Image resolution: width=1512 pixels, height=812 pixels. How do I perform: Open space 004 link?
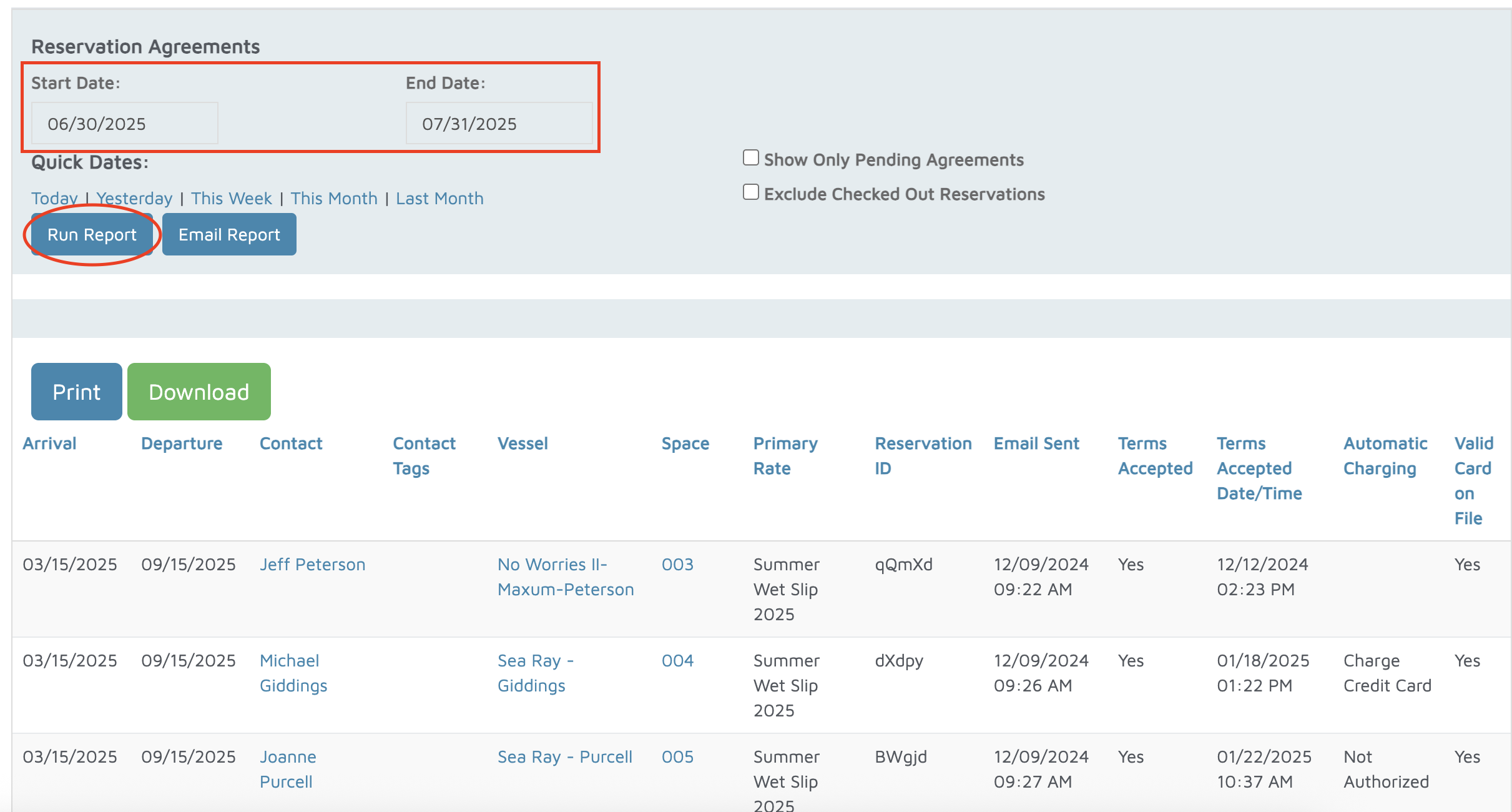click(x=677, y=661)
